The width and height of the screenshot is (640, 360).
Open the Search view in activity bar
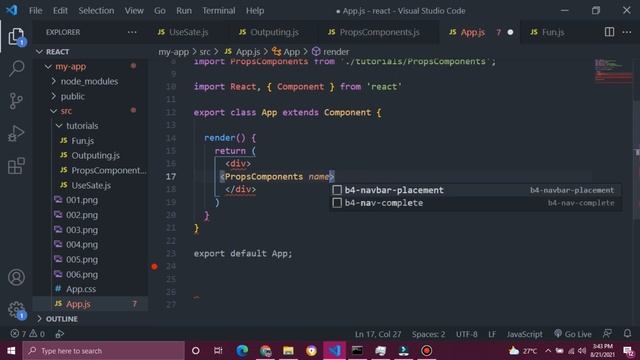16,68
